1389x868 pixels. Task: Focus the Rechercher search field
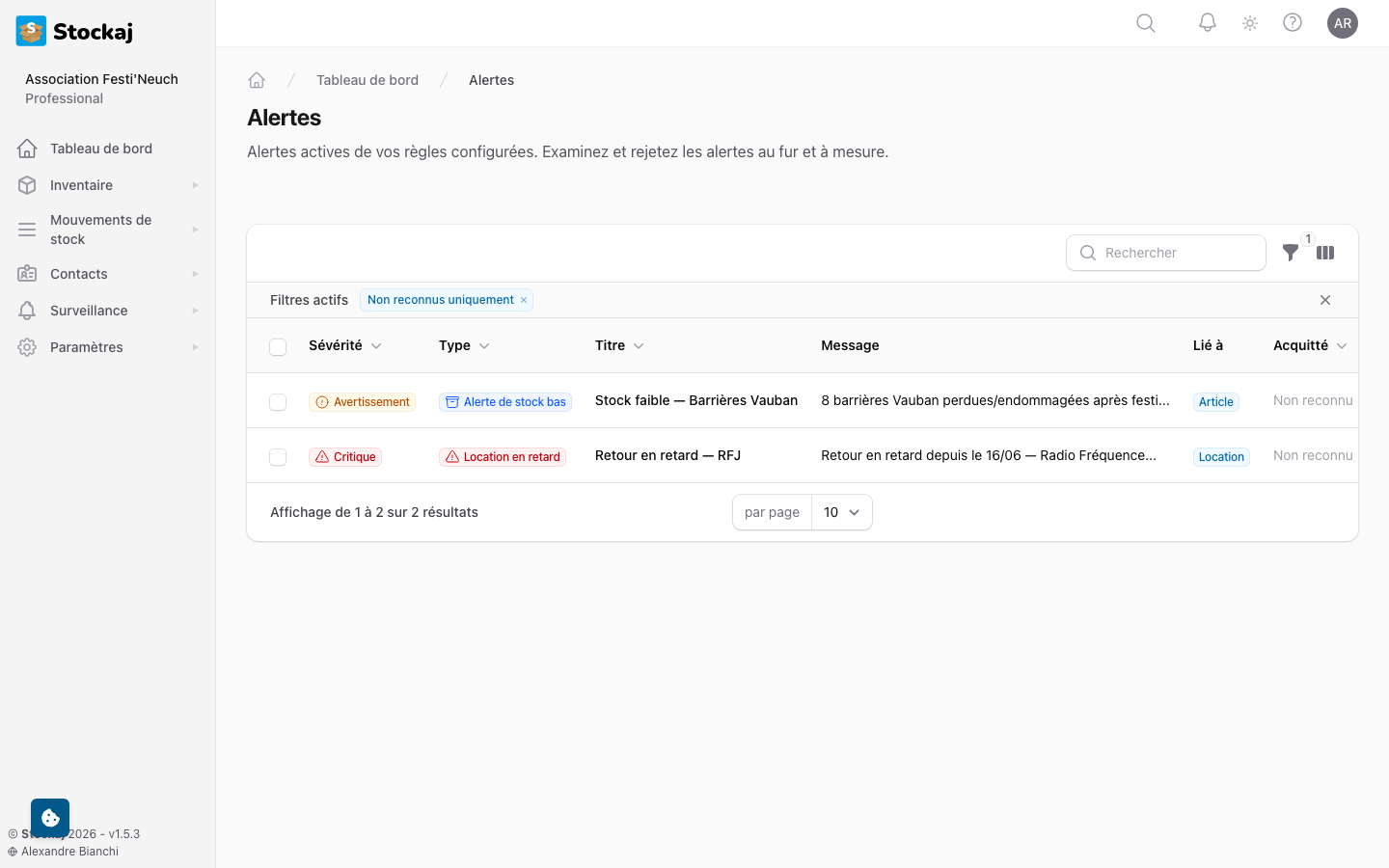click(x=1166, y=253)
